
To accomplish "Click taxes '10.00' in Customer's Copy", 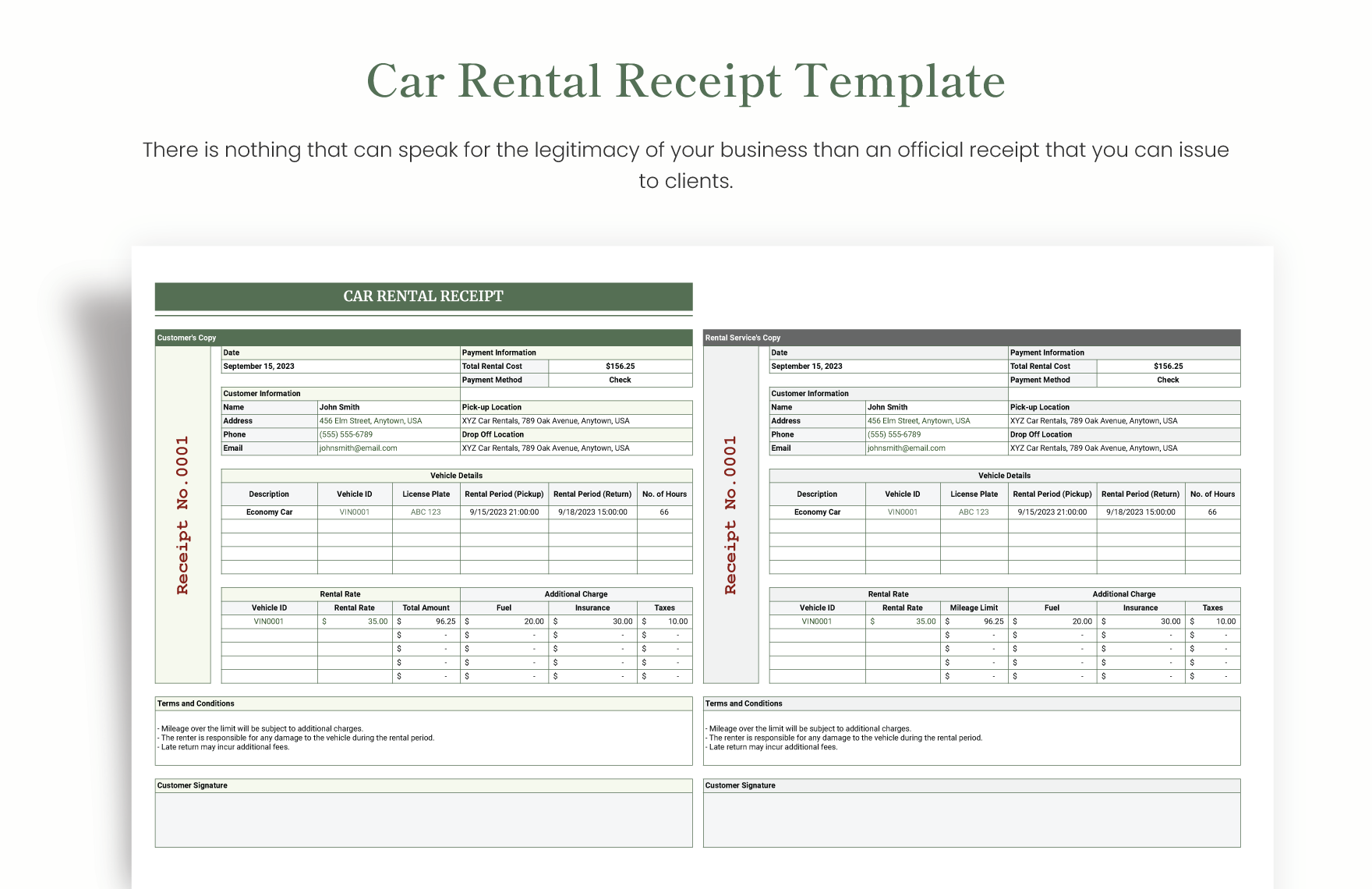I will (x=678, y=622).
